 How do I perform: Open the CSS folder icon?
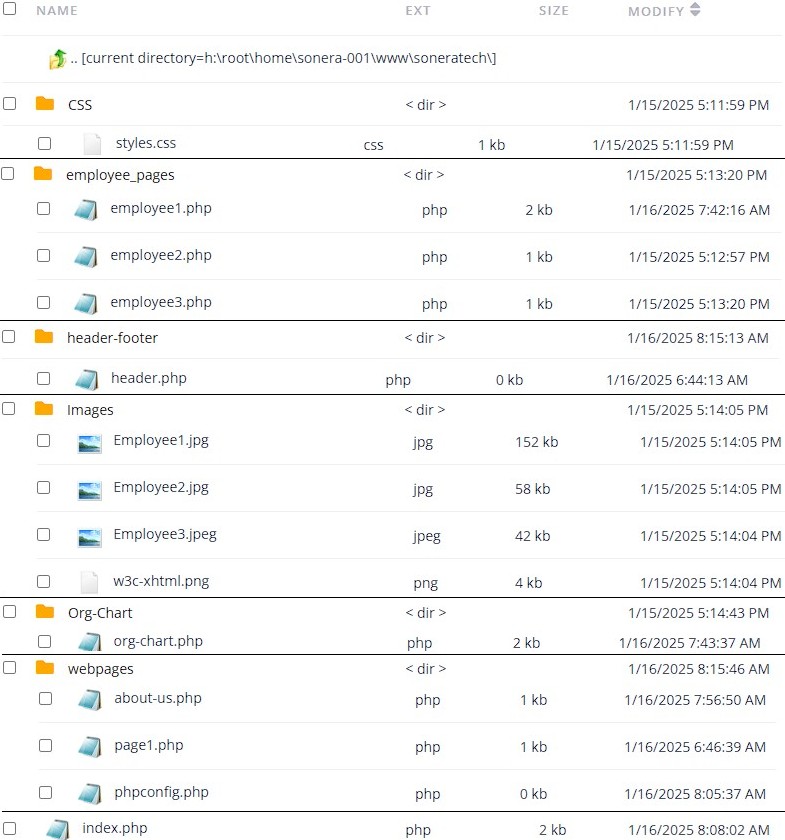(x=44, y=103)
